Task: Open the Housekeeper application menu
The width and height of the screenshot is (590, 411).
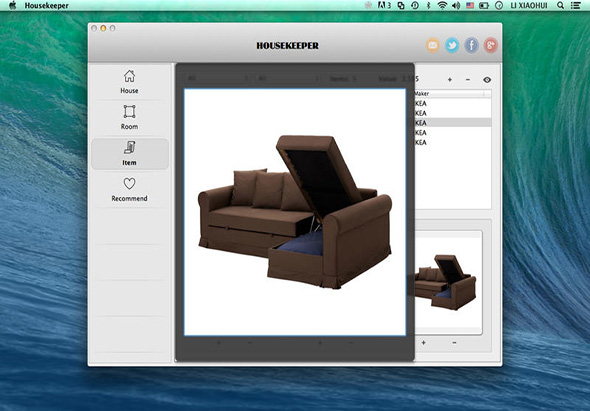Action: (47, 5)
